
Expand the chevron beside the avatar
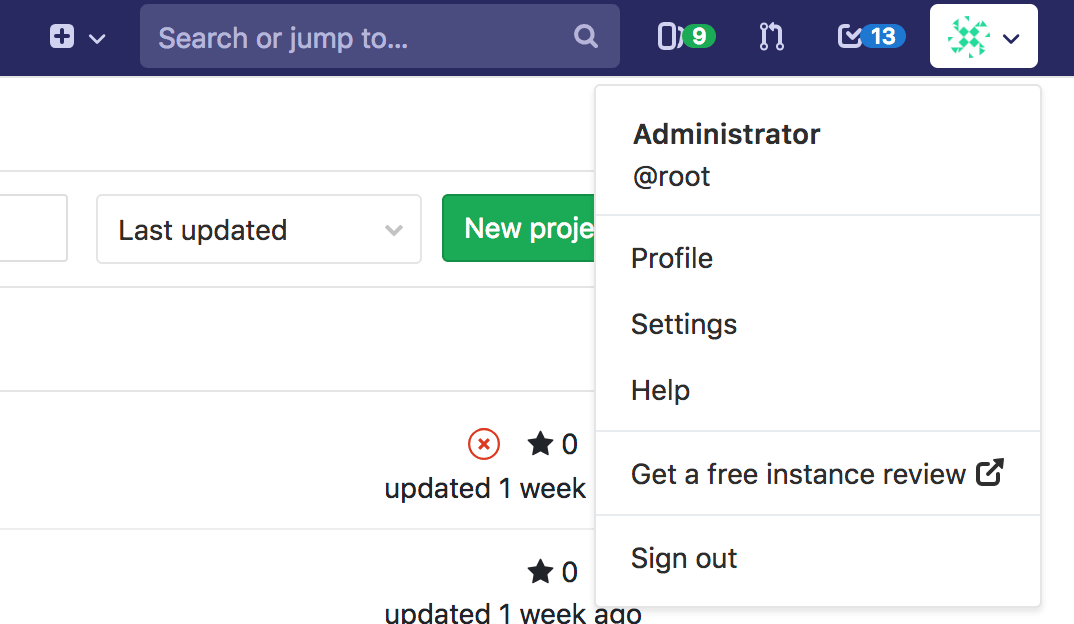click(1010, 38)
